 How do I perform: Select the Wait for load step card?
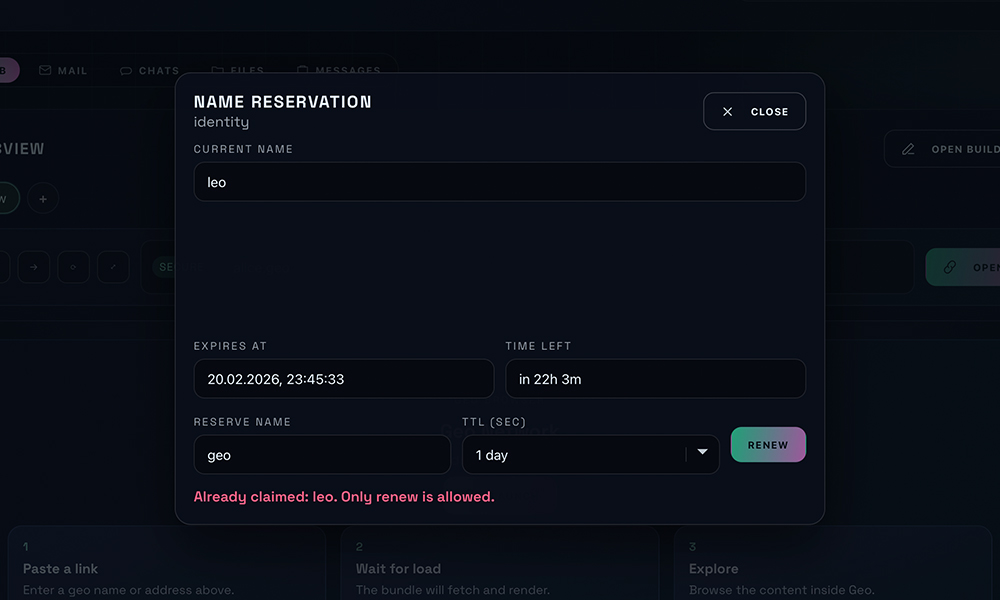[x=499, y=565]
